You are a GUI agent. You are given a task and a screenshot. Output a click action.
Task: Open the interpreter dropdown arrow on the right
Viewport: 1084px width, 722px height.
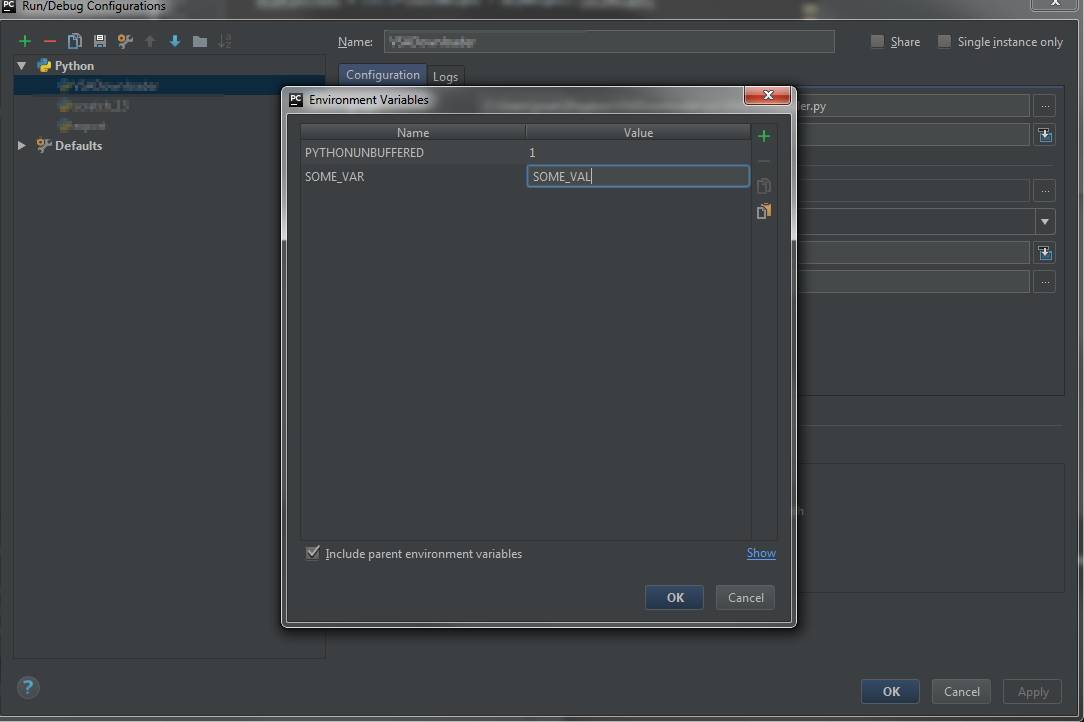coord(1045,222)
